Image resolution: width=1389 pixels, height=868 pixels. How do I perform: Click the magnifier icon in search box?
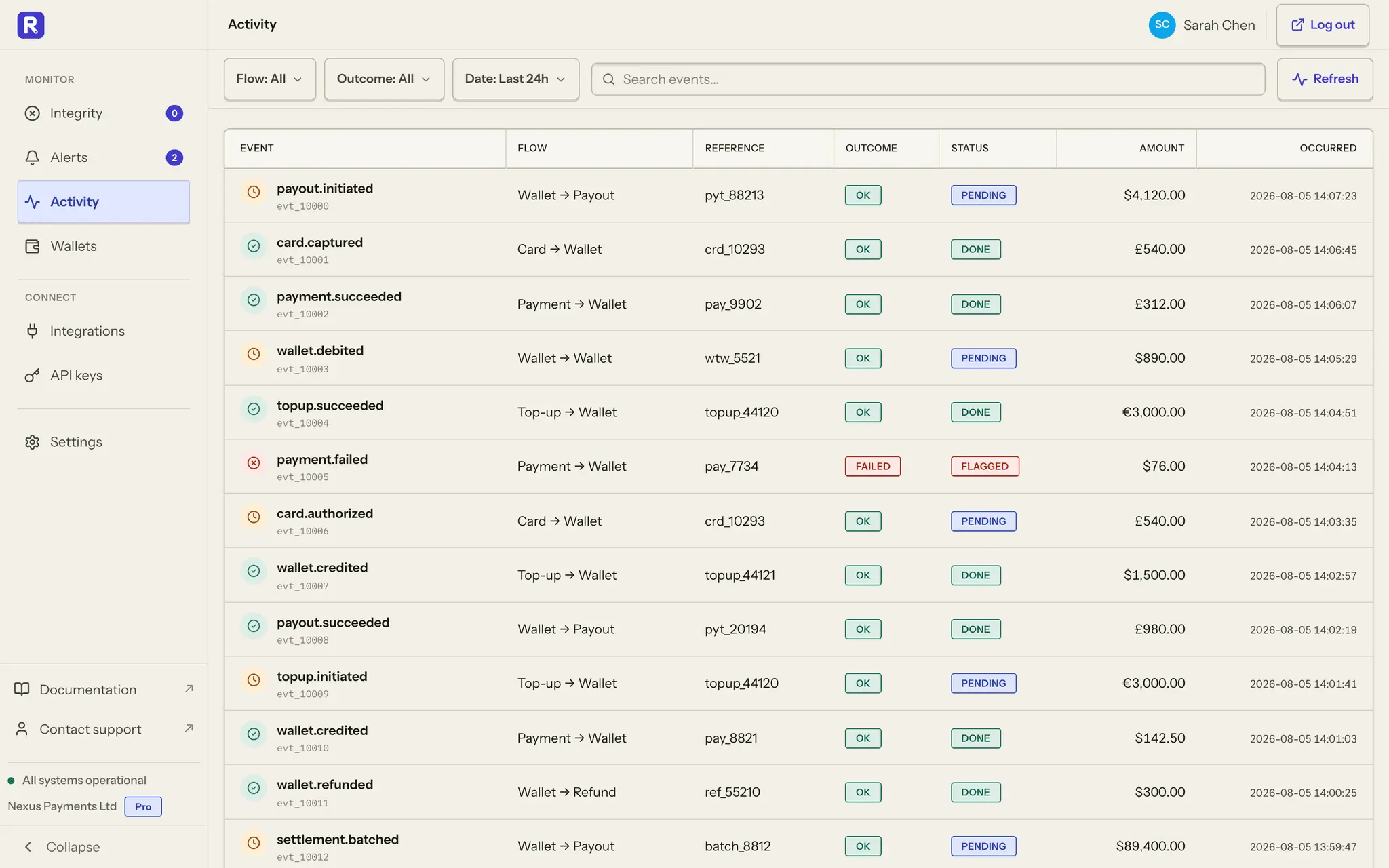click(608, 79)
